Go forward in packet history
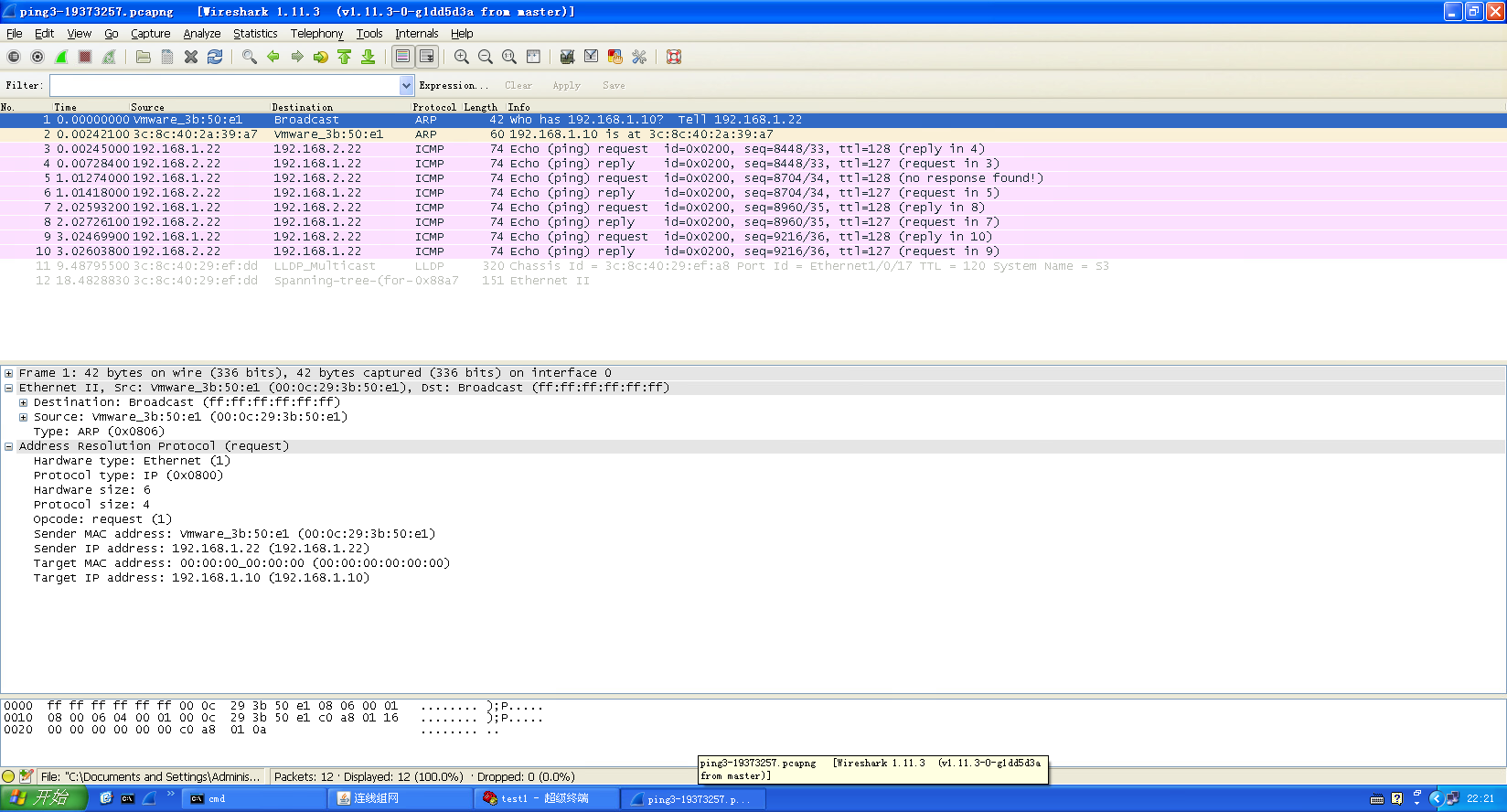 [297, 57]
